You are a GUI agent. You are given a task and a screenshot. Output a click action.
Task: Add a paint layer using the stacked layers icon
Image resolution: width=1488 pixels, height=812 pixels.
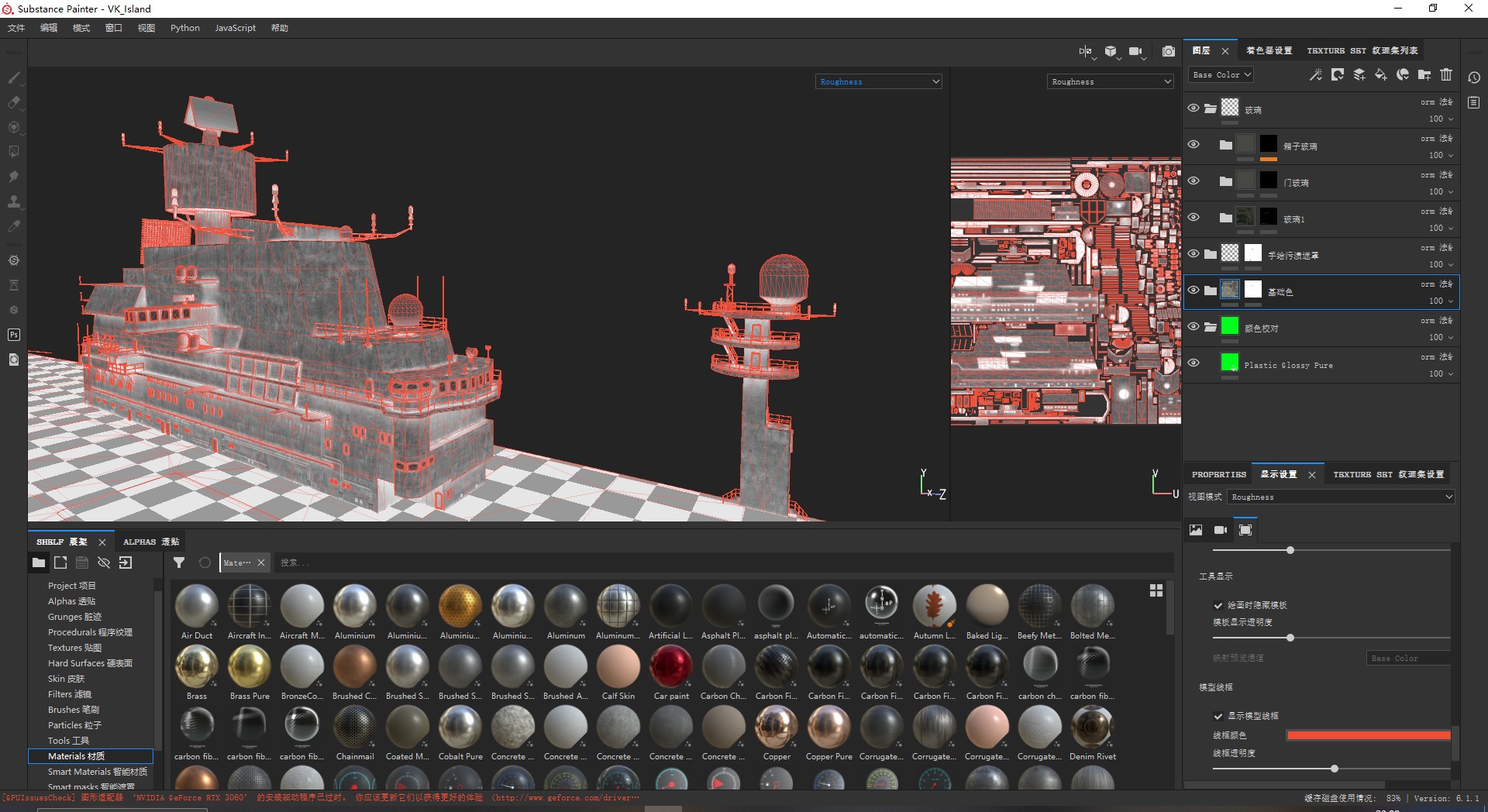pos(1359,74)
